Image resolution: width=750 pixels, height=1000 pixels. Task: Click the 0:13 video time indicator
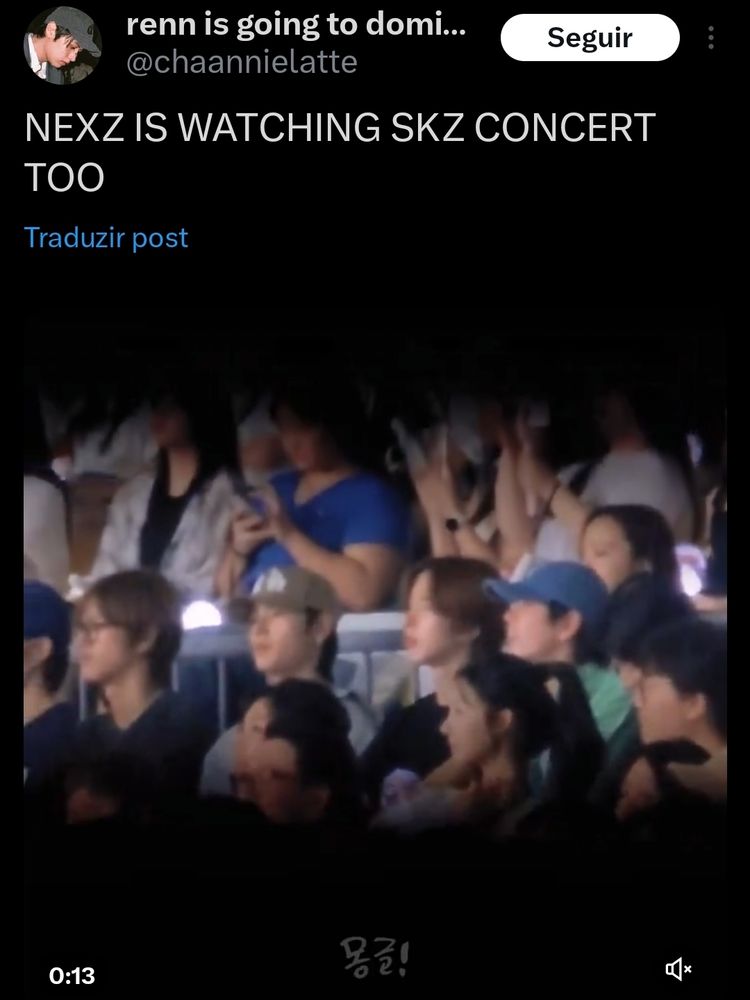point(72,975)
